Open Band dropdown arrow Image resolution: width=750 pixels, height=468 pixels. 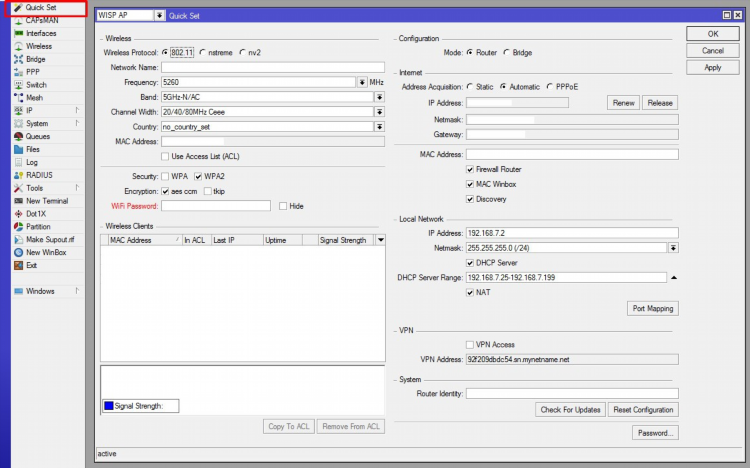pos(379,97)
